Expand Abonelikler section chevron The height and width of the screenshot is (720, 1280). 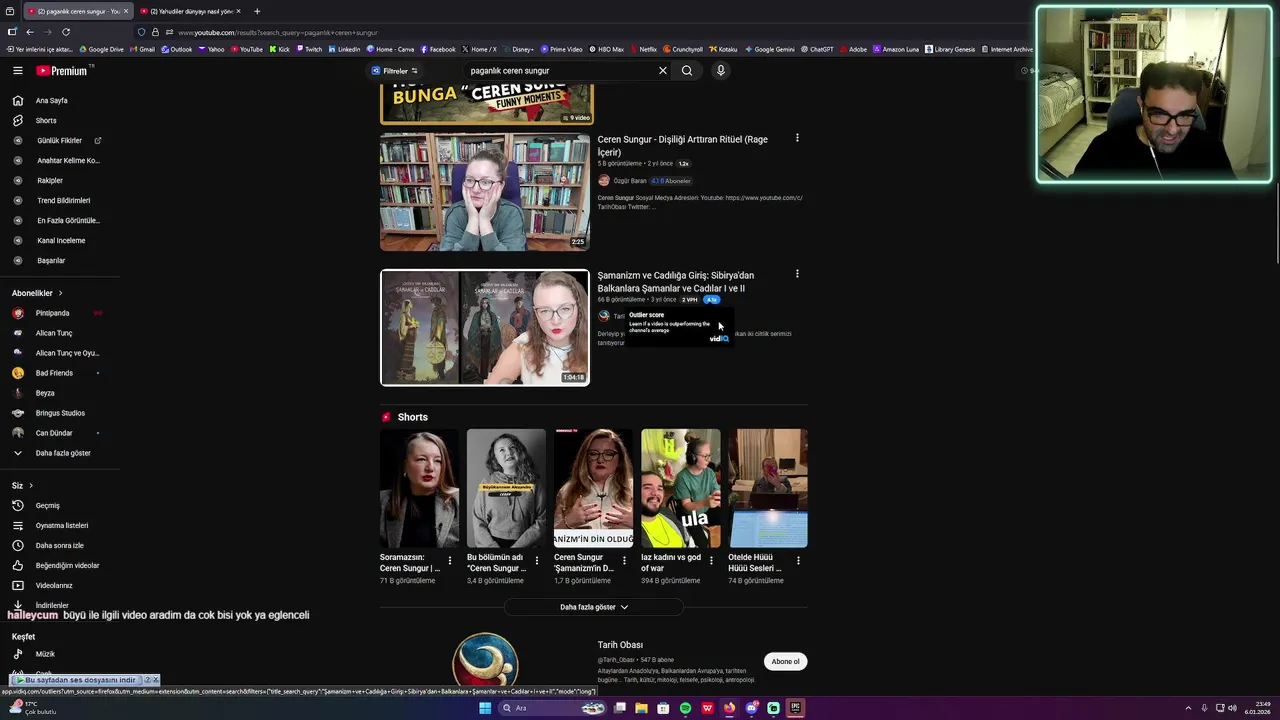pos(60,293)
